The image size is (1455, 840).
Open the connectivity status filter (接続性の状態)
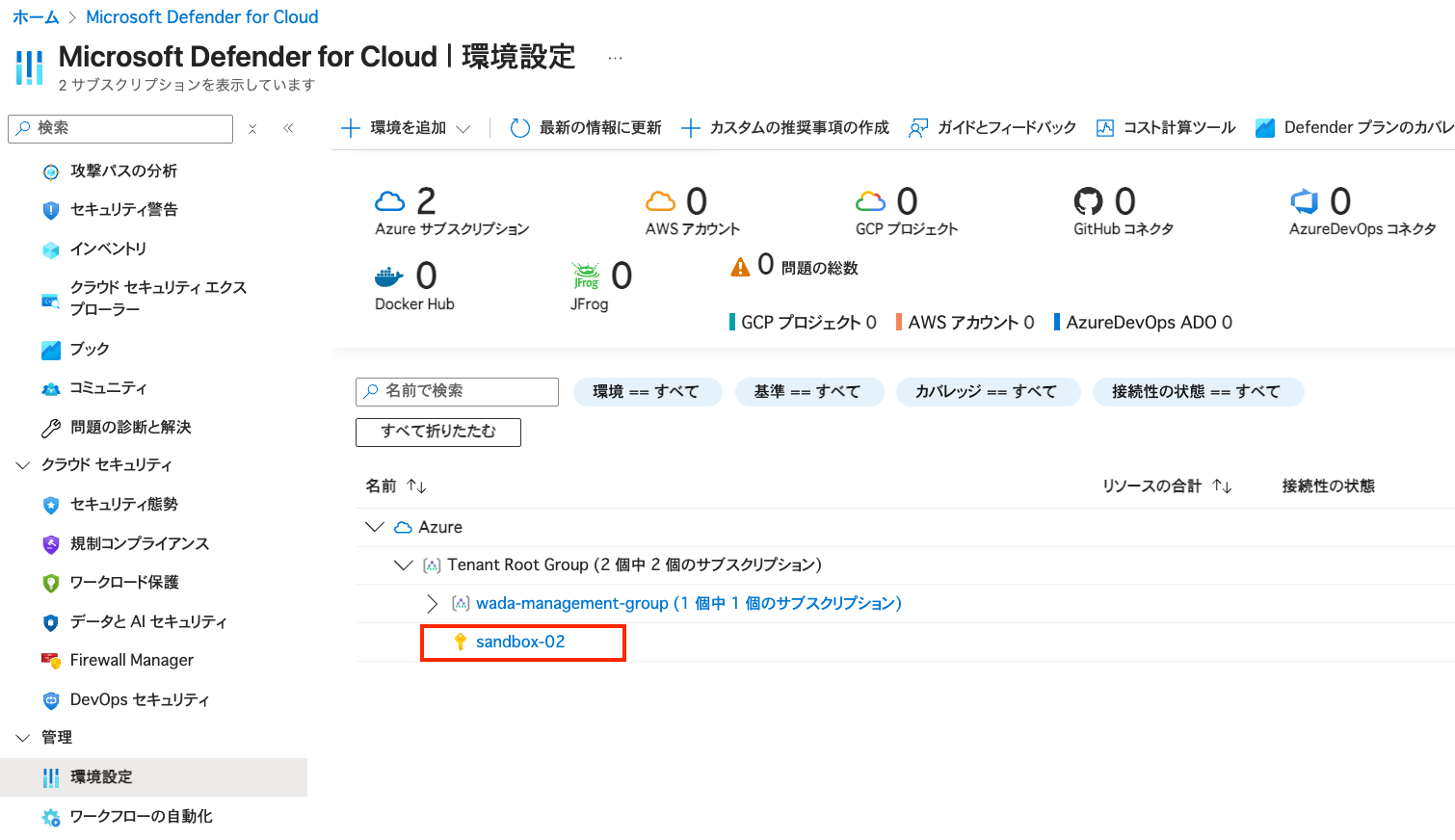(1197, 392)
